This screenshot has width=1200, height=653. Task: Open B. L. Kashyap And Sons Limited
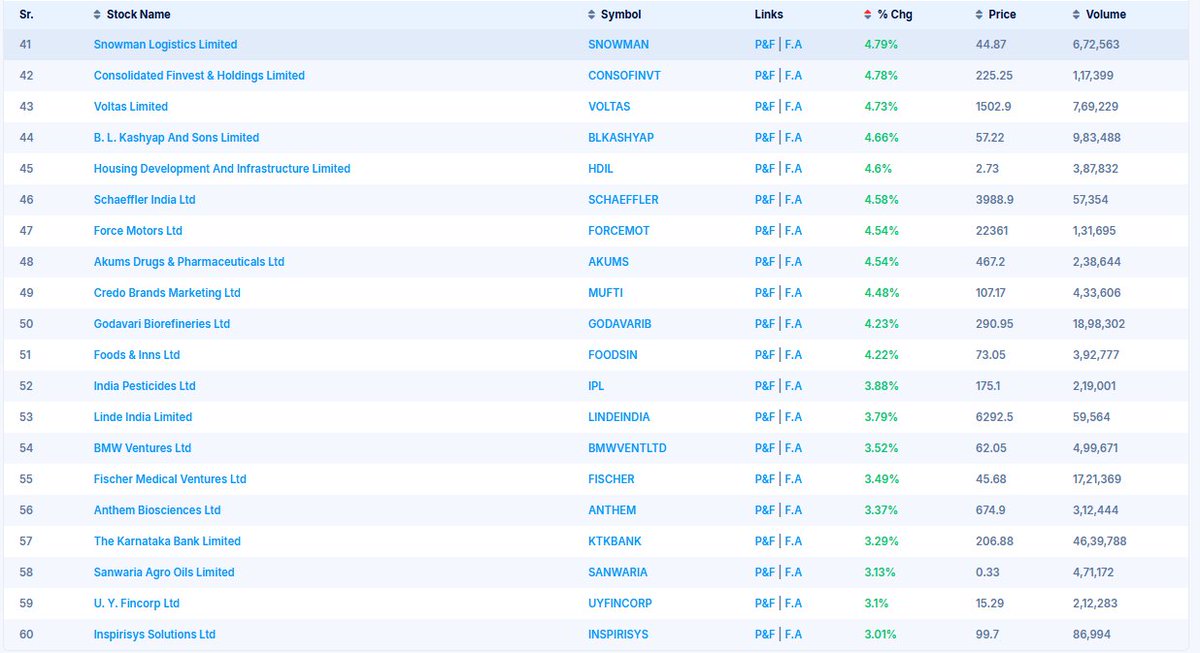pyautogui.click(x=176, y=137)
